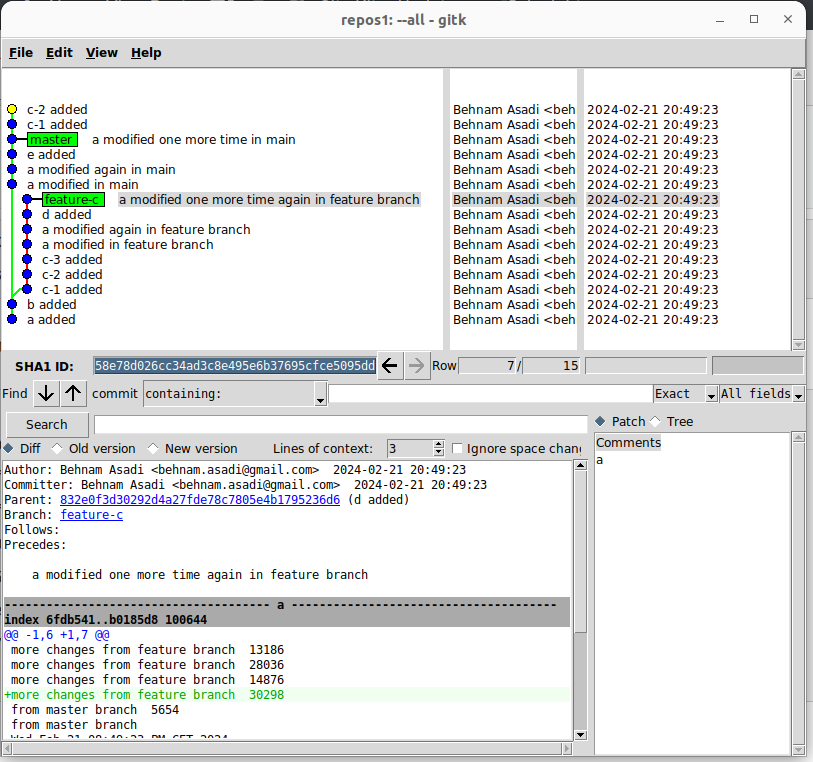The image size is (813, 762).
Task: Select the yellow HEAD commit dot
Action: coord(12,110)
